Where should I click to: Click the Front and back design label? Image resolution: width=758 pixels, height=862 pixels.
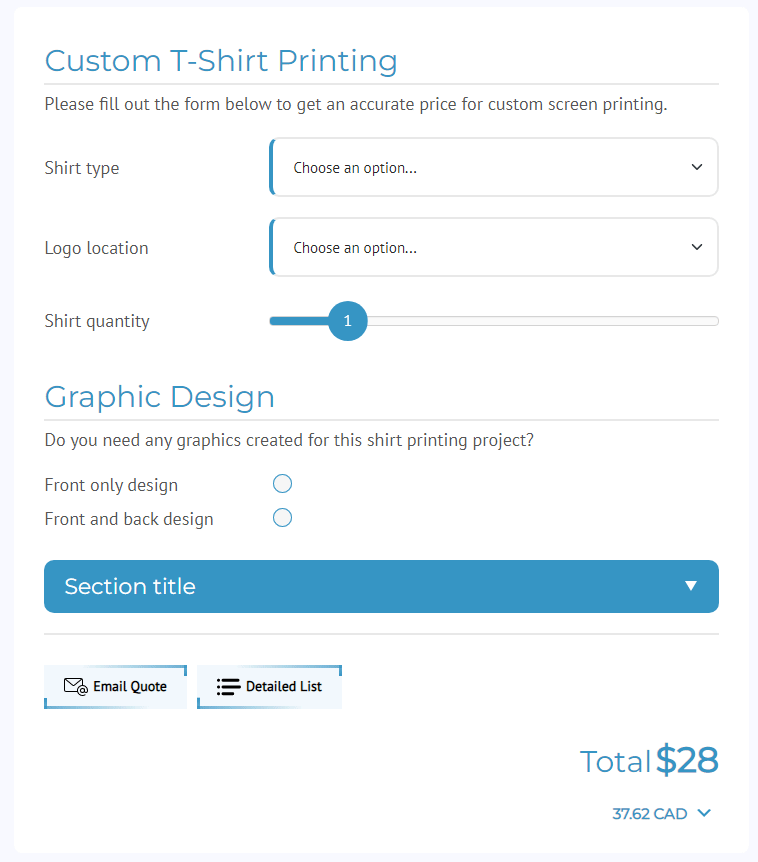(x=129, y=519)
